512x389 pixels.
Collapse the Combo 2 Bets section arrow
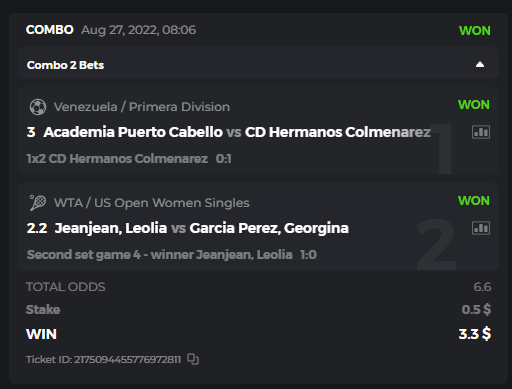480,64
